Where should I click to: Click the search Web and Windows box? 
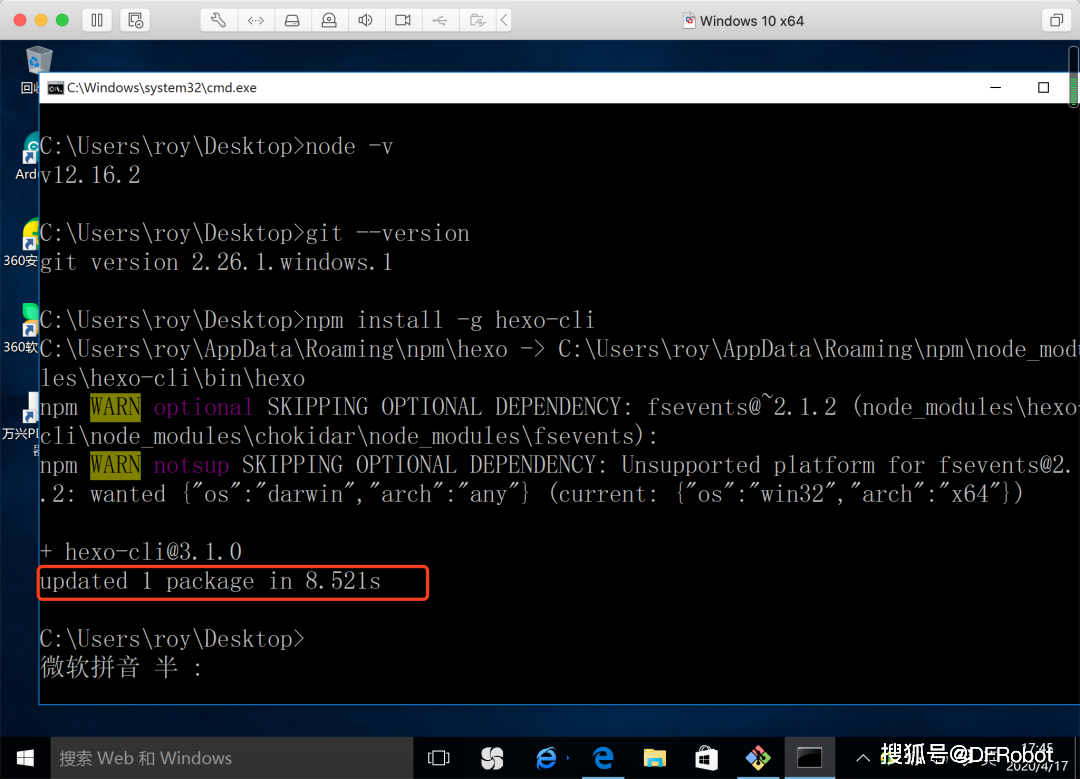tap(231, 758)
